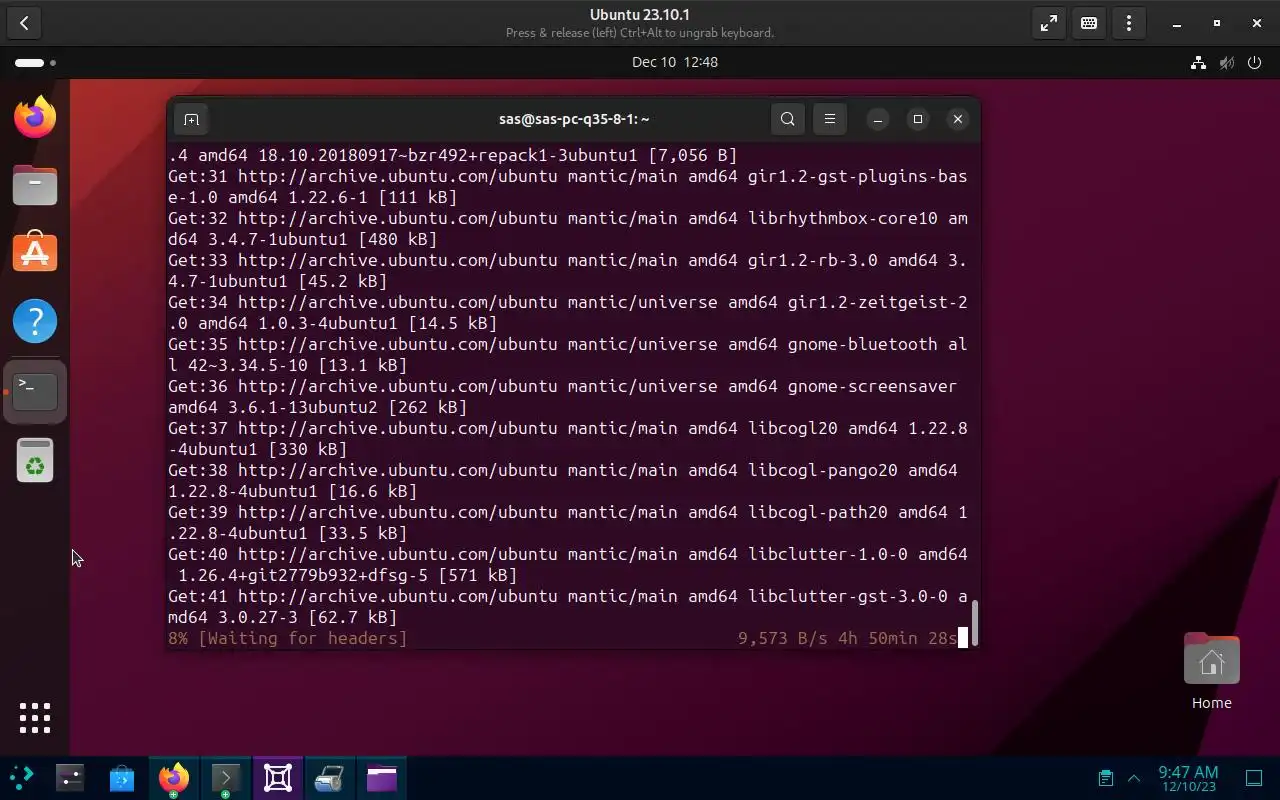Open the Dec 10 12:48 clock menu

pos(675,62)
